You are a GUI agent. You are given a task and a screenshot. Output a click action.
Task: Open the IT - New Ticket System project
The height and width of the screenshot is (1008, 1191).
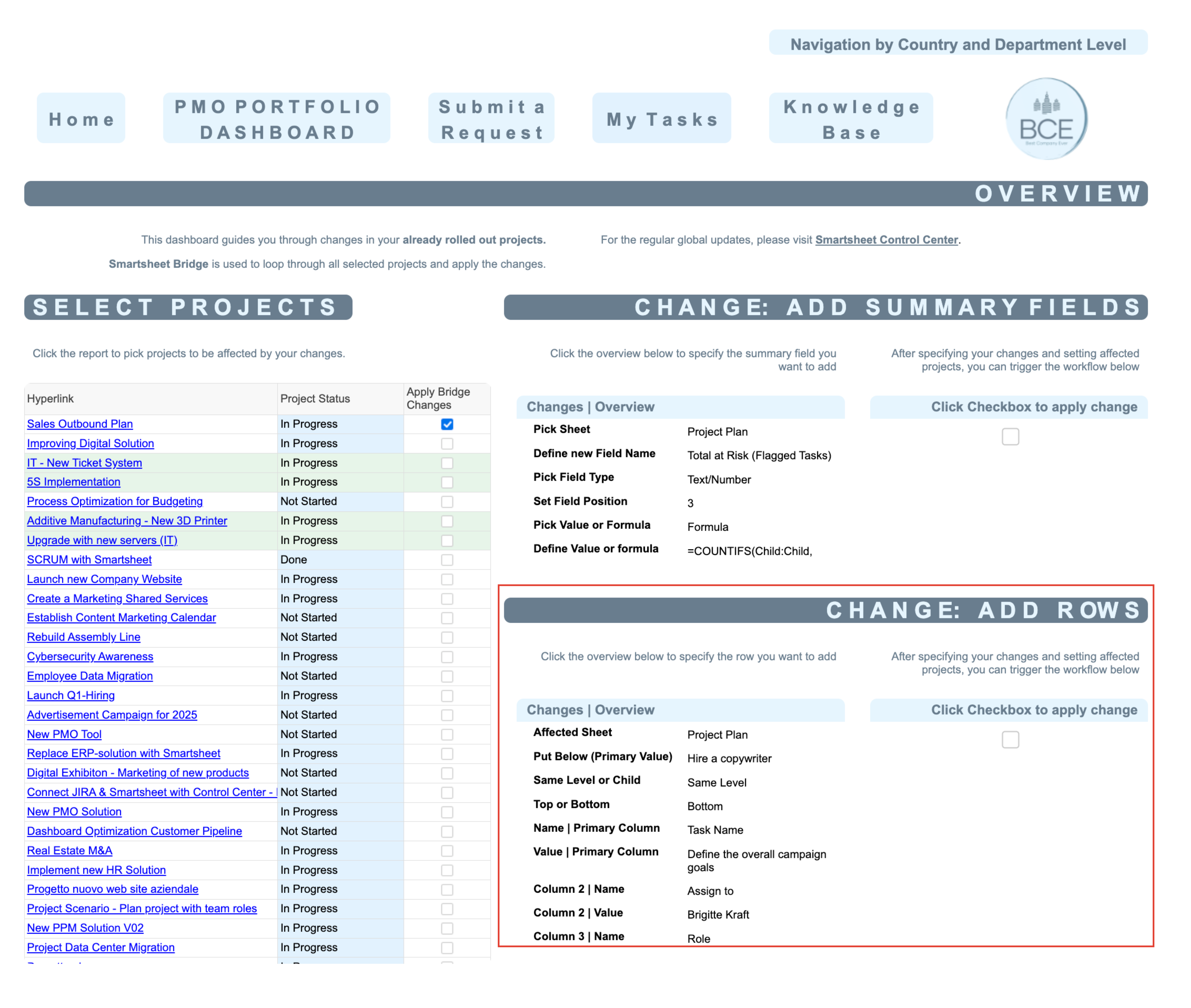point(84,463)
